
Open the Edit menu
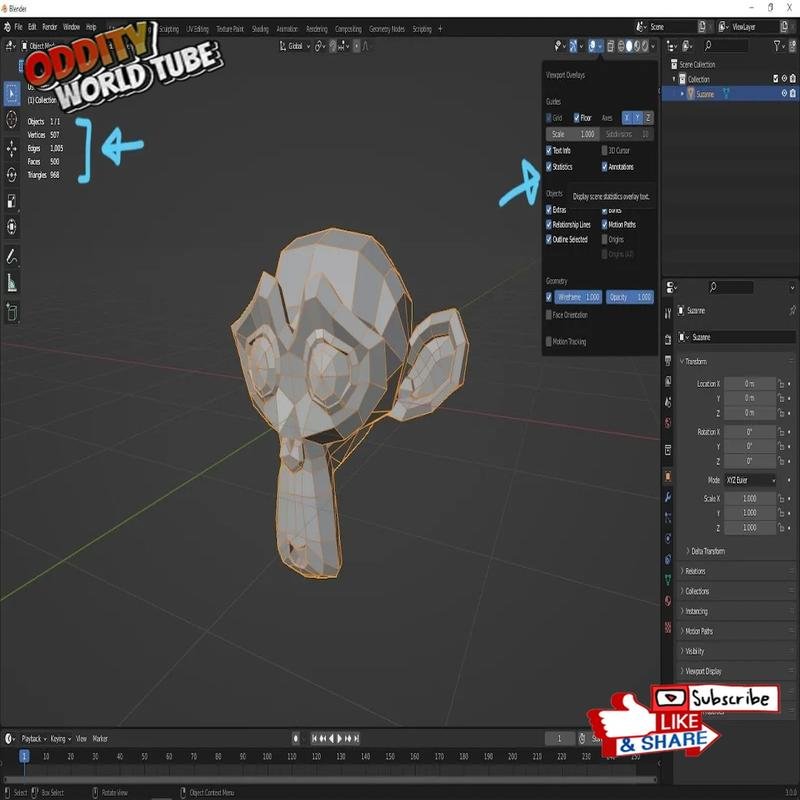click(x=32, y=27)
